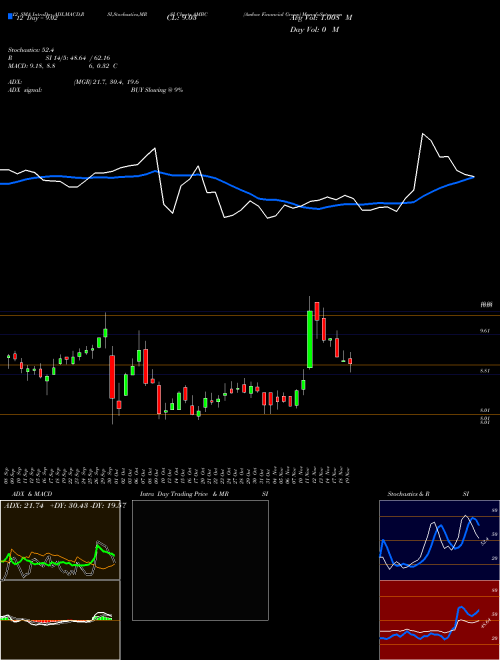Open the ADX line chart panel

point(60,540)
